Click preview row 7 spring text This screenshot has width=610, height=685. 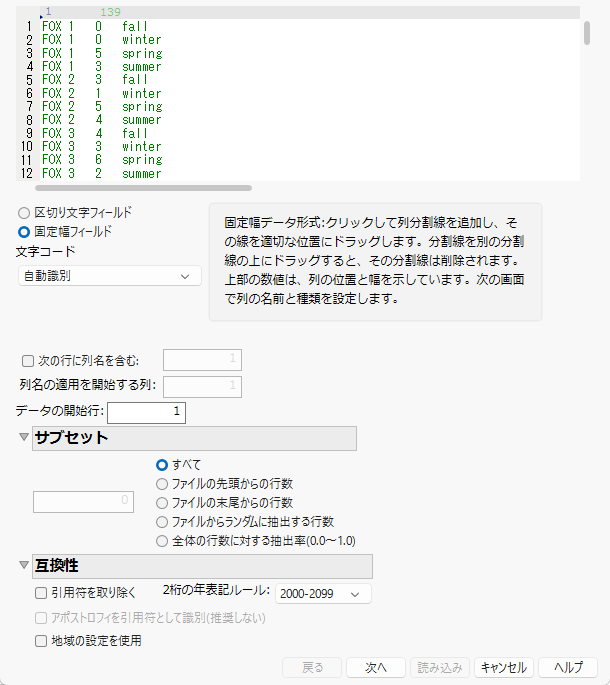pyautogui.click(x=142, y=107)
